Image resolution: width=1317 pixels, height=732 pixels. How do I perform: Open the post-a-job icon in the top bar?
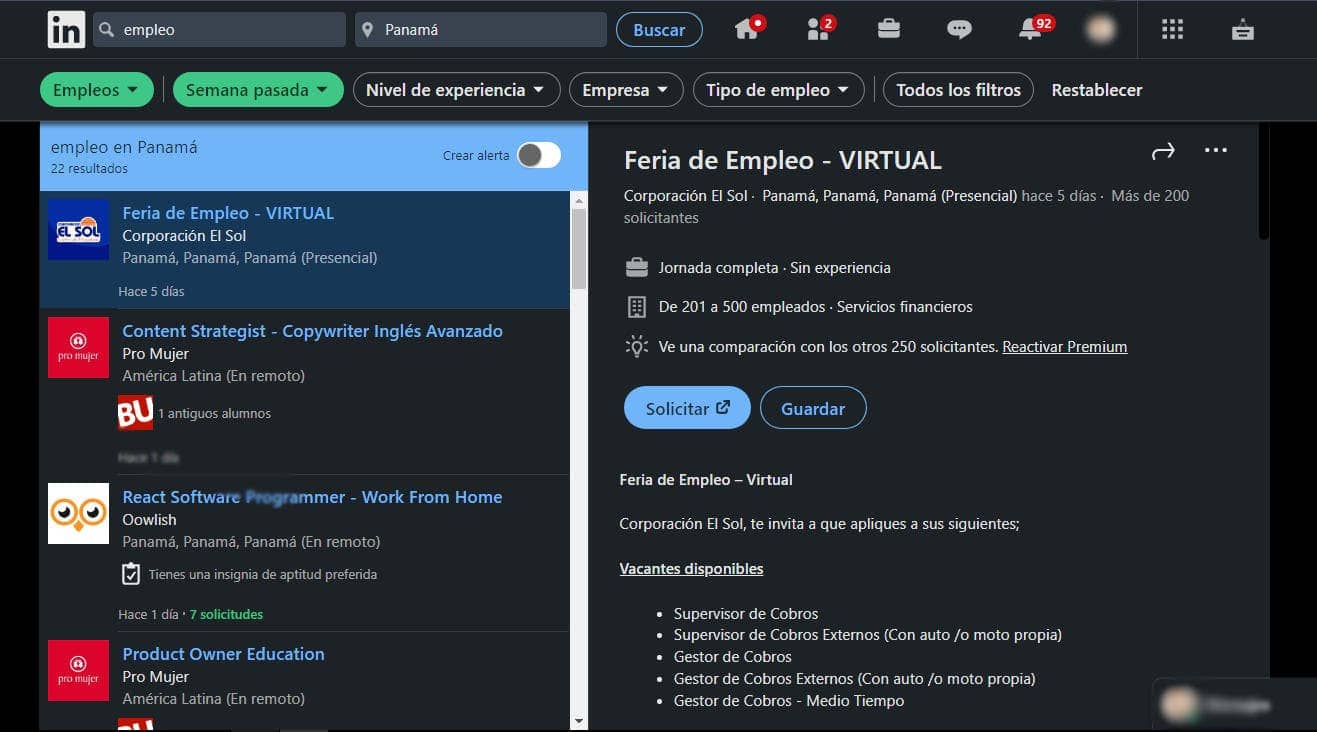1243,29
